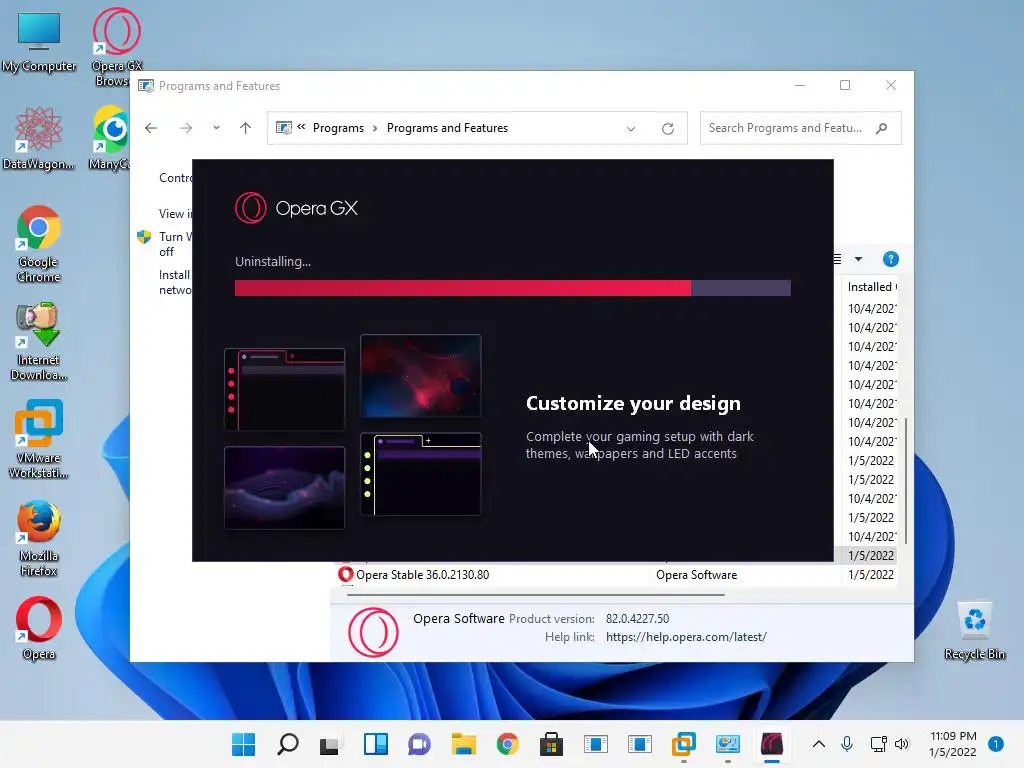The image size is (1024, 768).
Task: Open VMware Workstation desktop shortcut
Action: point(39,439)
